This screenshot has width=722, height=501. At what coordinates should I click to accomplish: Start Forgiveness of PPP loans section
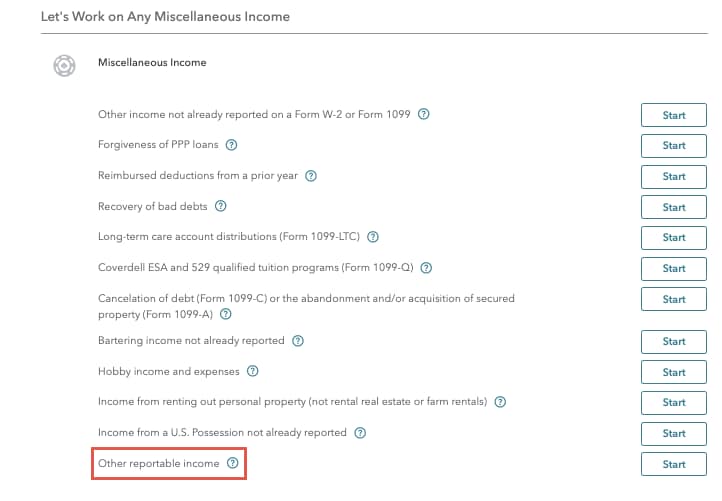674,146
